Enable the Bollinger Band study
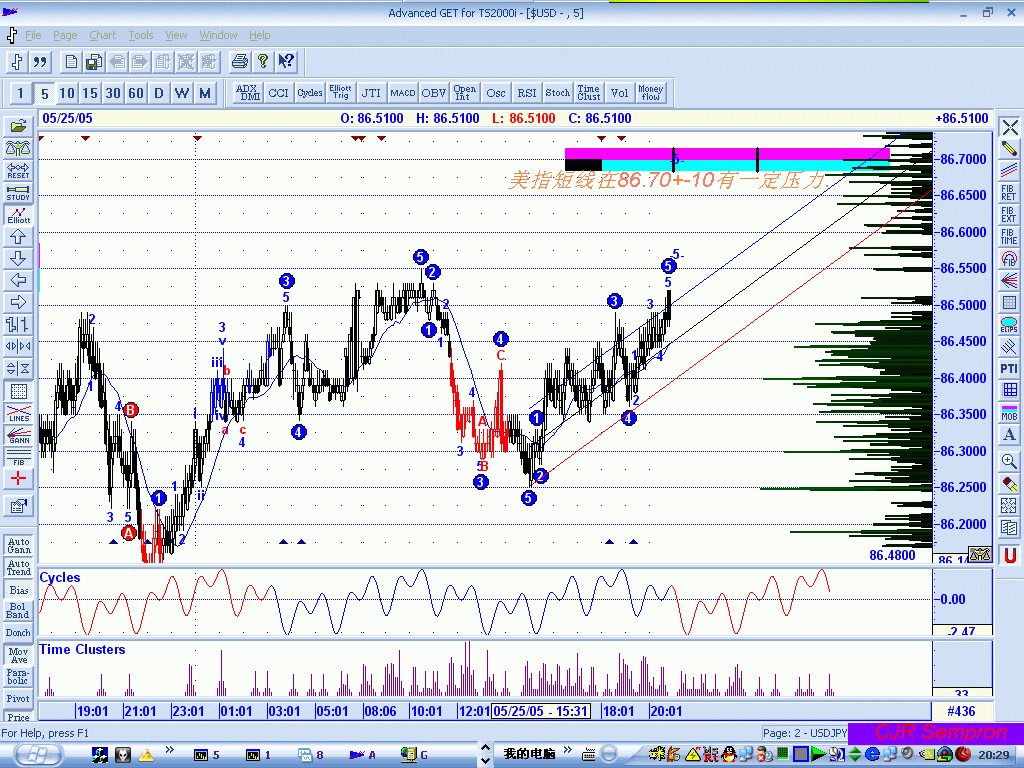This screenshot has width=1024, height=768. [x=18, y=610]
